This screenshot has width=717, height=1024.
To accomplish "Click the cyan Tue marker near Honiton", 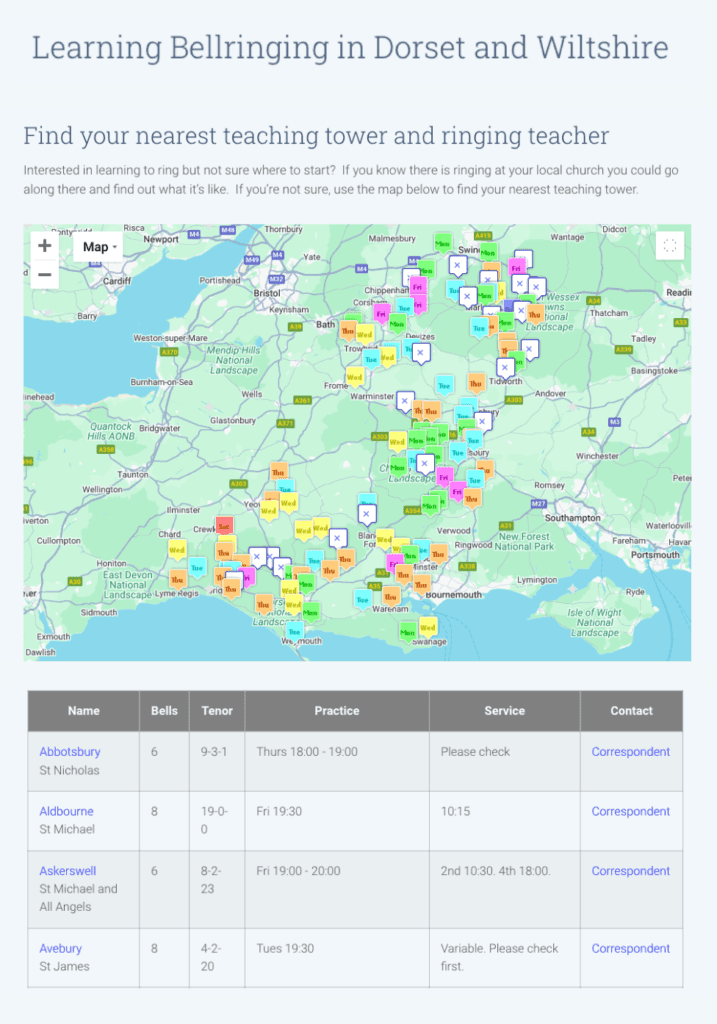I will pyautogui.click(x=198, y=566).
